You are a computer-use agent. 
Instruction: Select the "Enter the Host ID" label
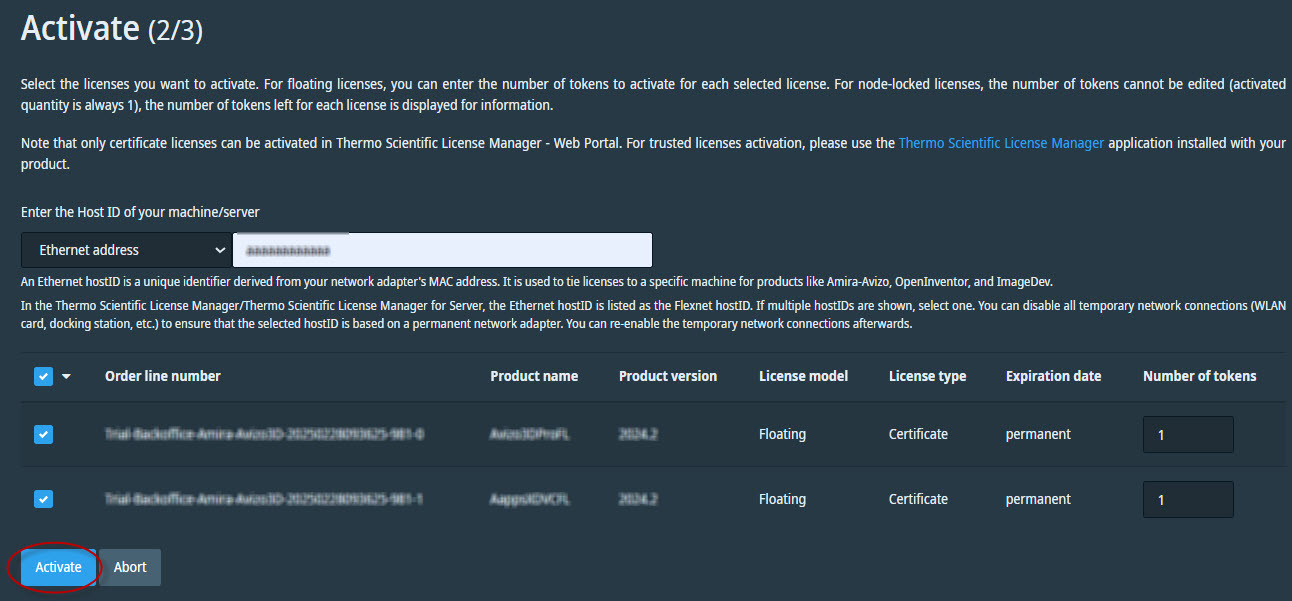pyautogui.click(x=141, y=211)
